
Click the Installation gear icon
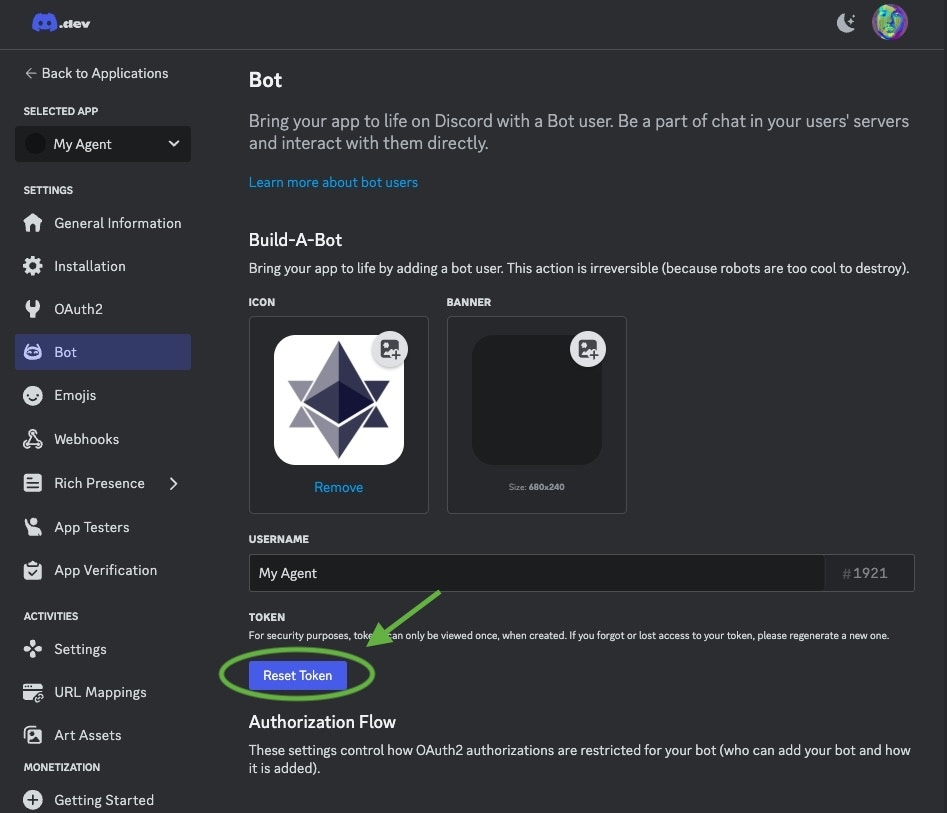tap(33, 266)
